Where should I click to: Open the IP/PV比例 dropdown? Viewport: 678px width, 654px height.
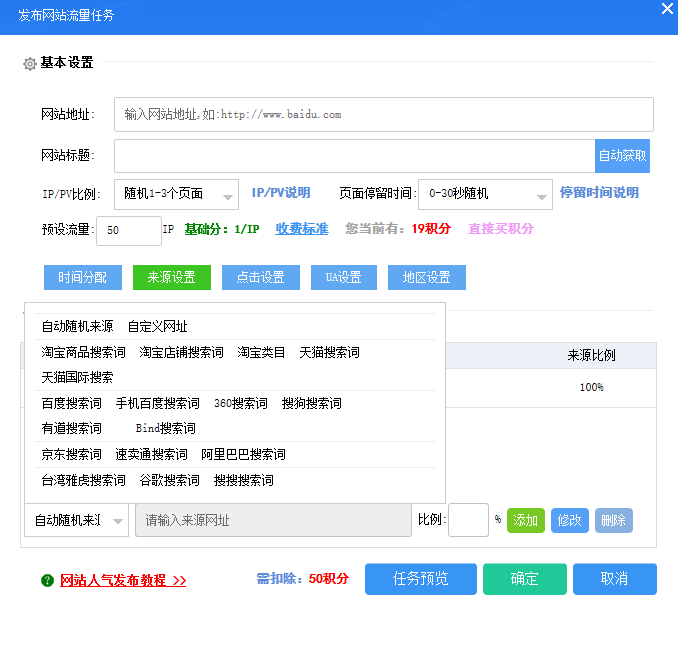click(x=176, y=194)
